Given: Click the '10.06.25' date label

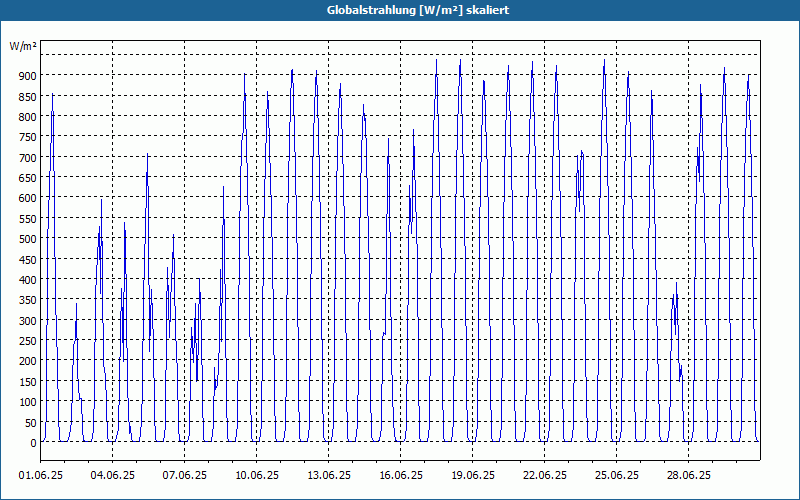Looking at the screenshot, I should (x=257, y=475).
